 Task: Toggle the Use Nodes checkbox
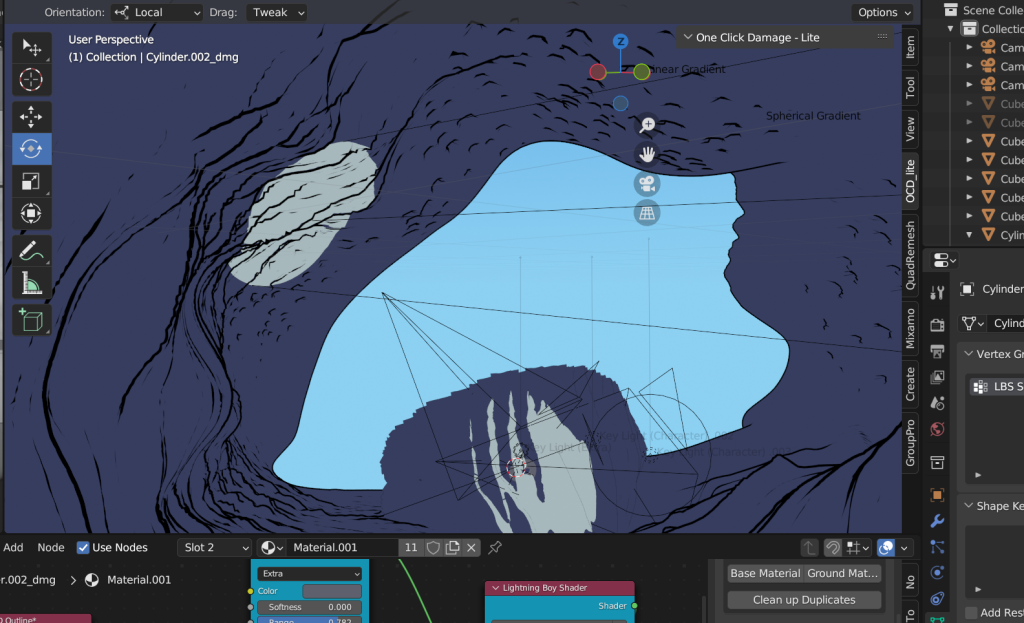click(83, 547)
